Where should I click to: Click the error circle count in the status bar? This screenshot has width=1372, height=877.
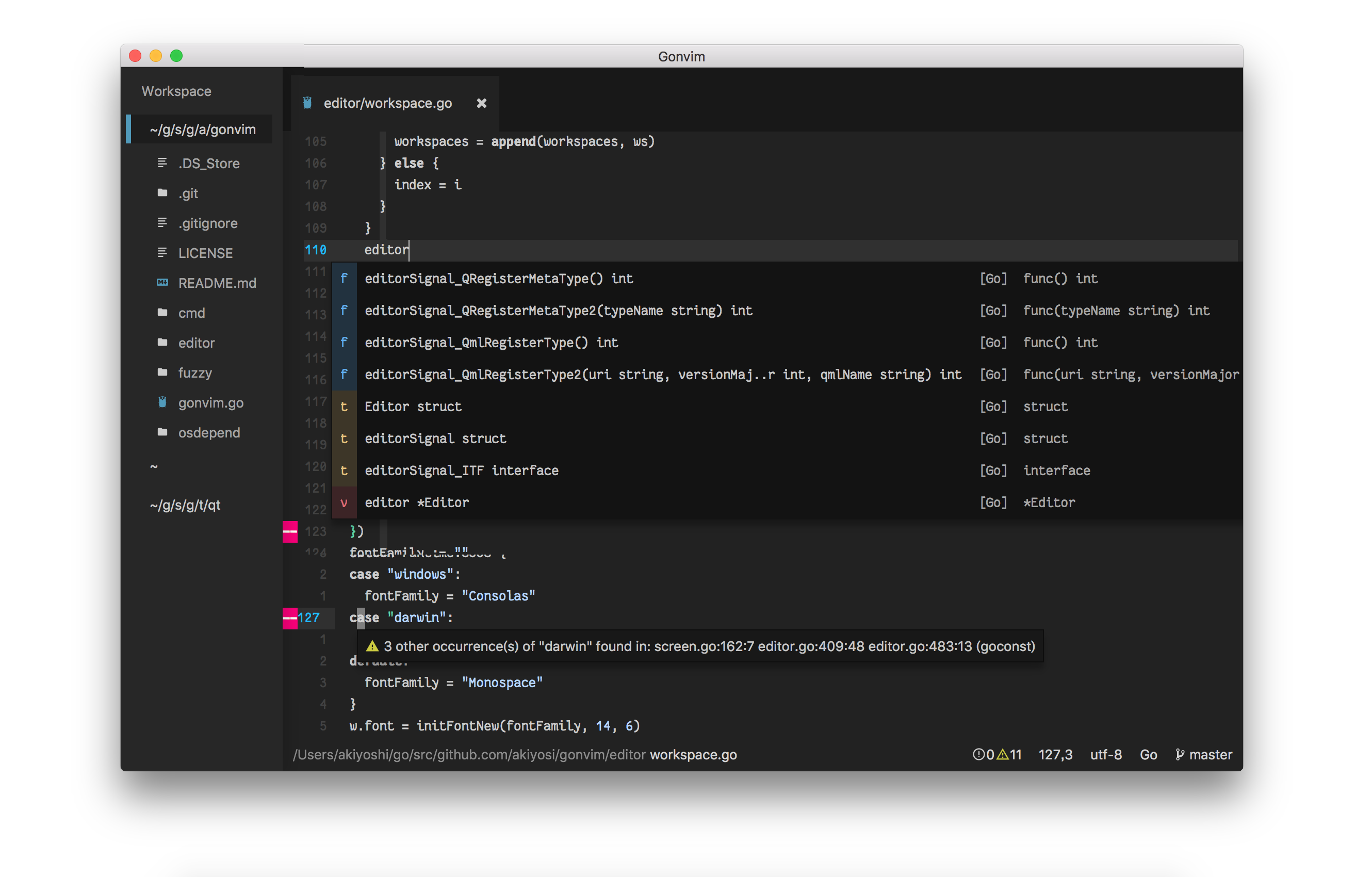click(984, 755)
